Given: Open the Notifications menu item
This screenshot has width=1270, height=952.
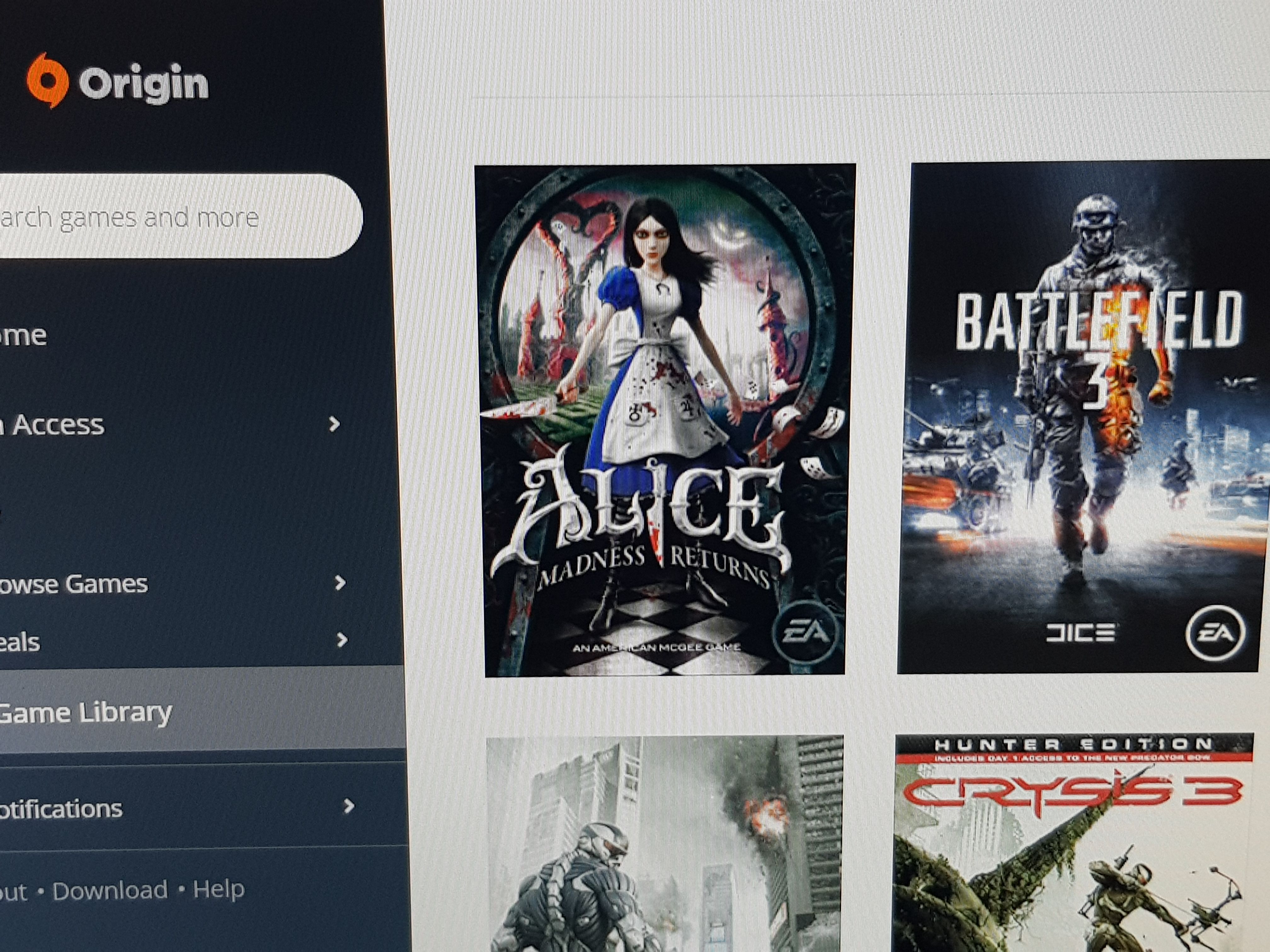Looking at the screenshot, I should click(x=60, y=809).
